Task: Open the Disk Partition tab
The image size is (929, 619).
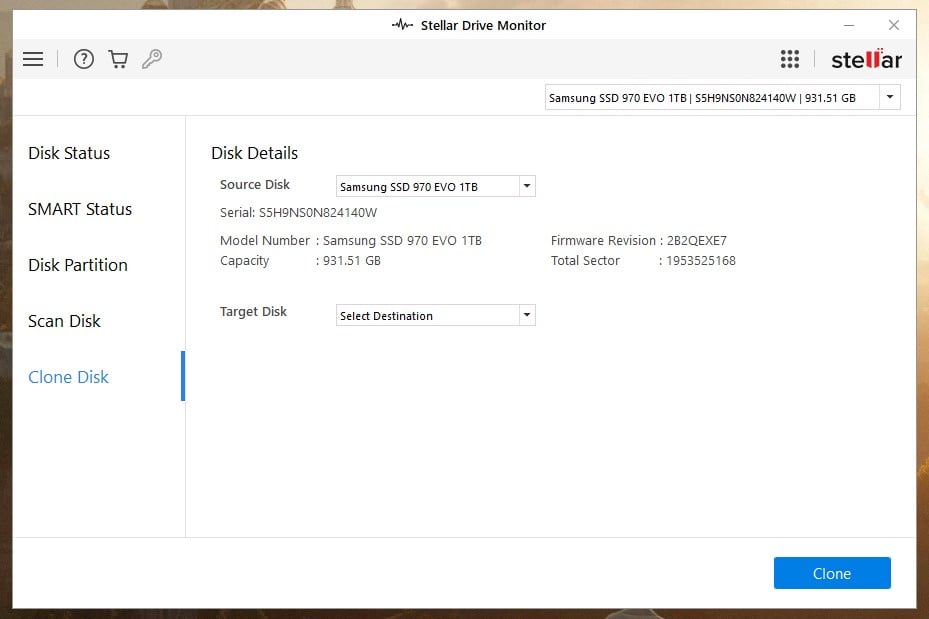Action: pyautogui.click(x=78, y=265)
